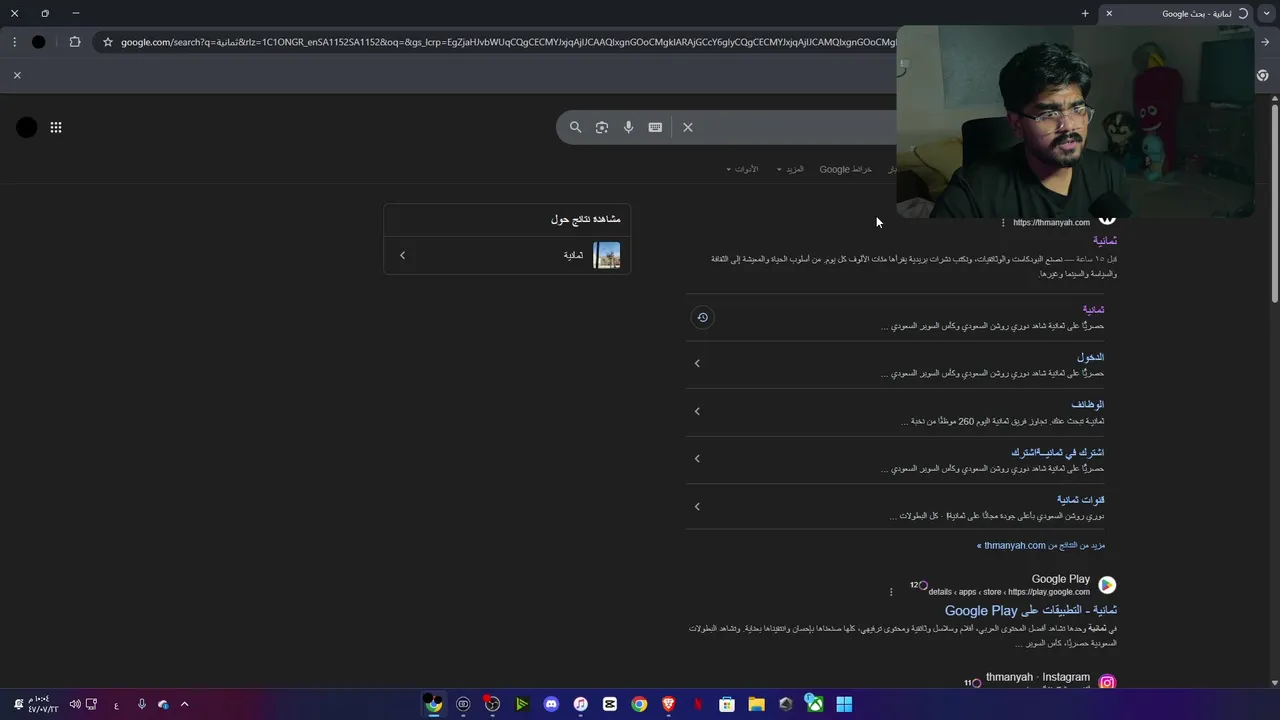This screenshot has width=1280, height=720.
Task: Switch input language via ع indicator
Action: pos(116,705)
